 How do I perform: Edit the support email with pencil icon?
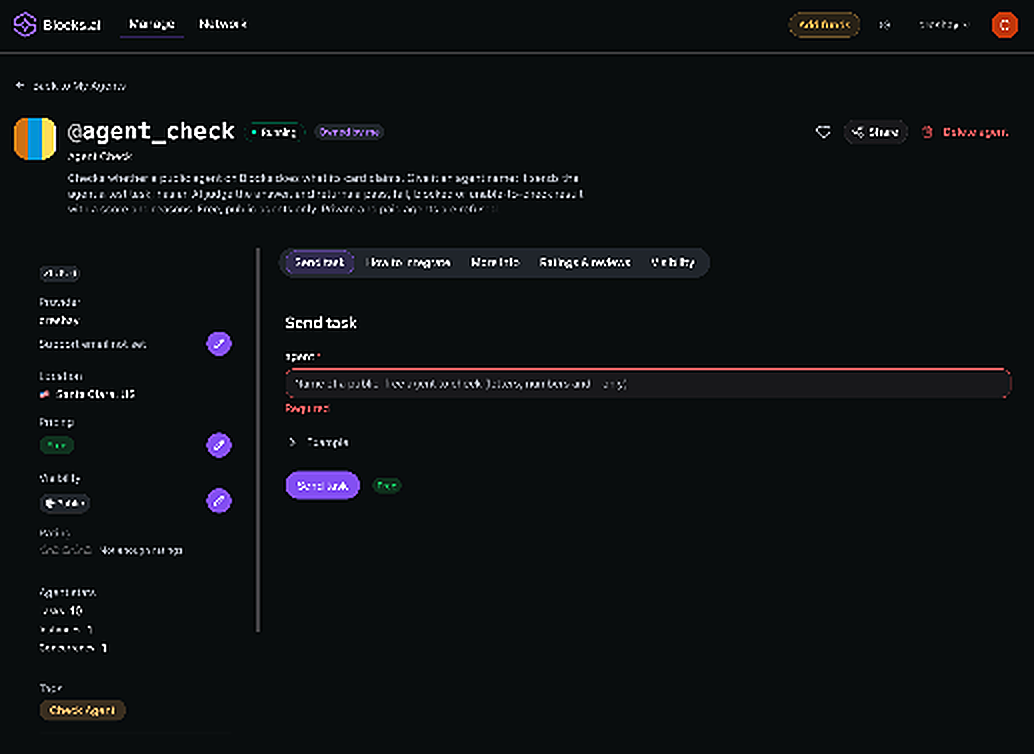219,344
